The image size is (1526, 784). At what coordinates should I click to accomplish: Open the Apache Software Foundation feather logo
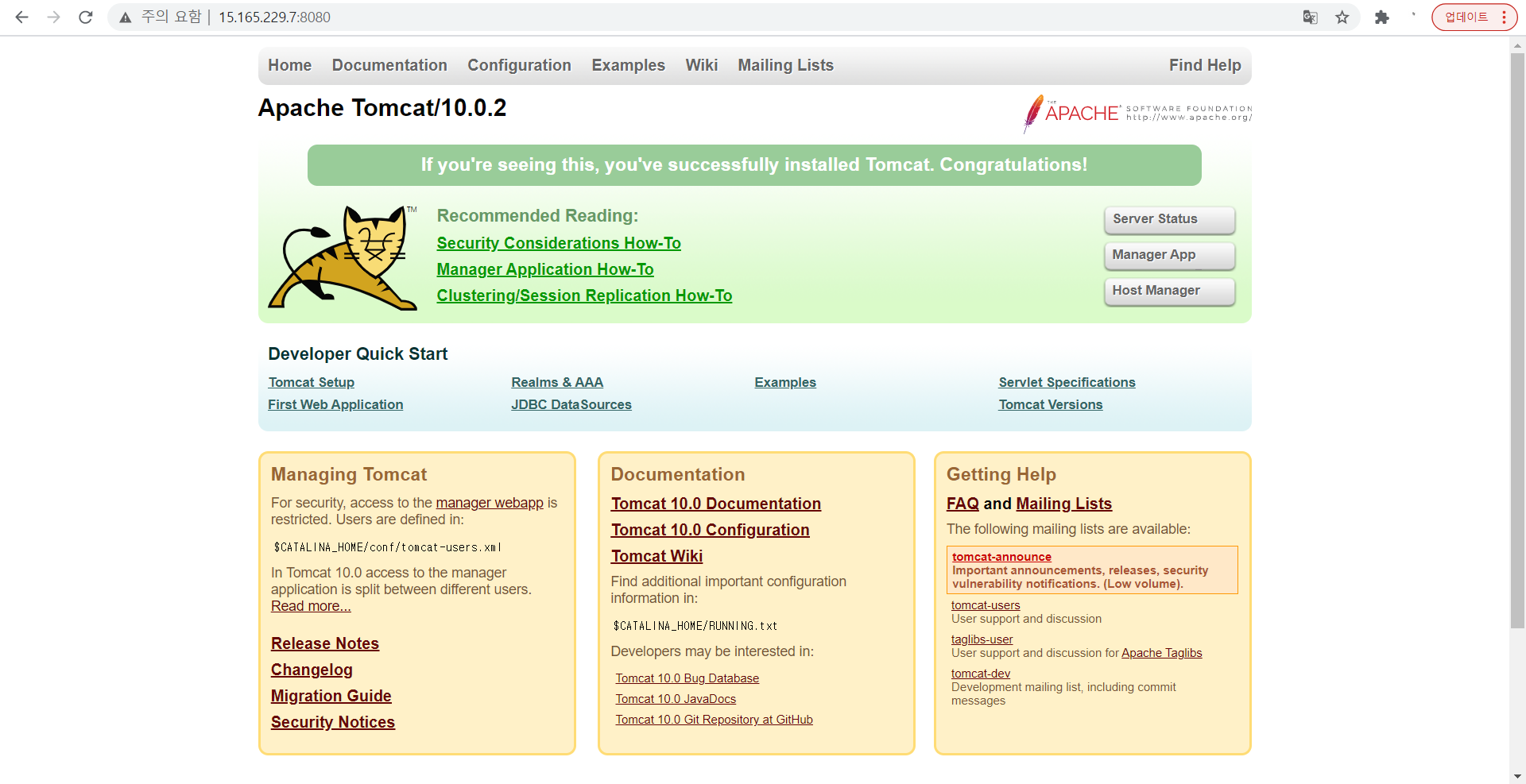click(x=1137, y=114)
